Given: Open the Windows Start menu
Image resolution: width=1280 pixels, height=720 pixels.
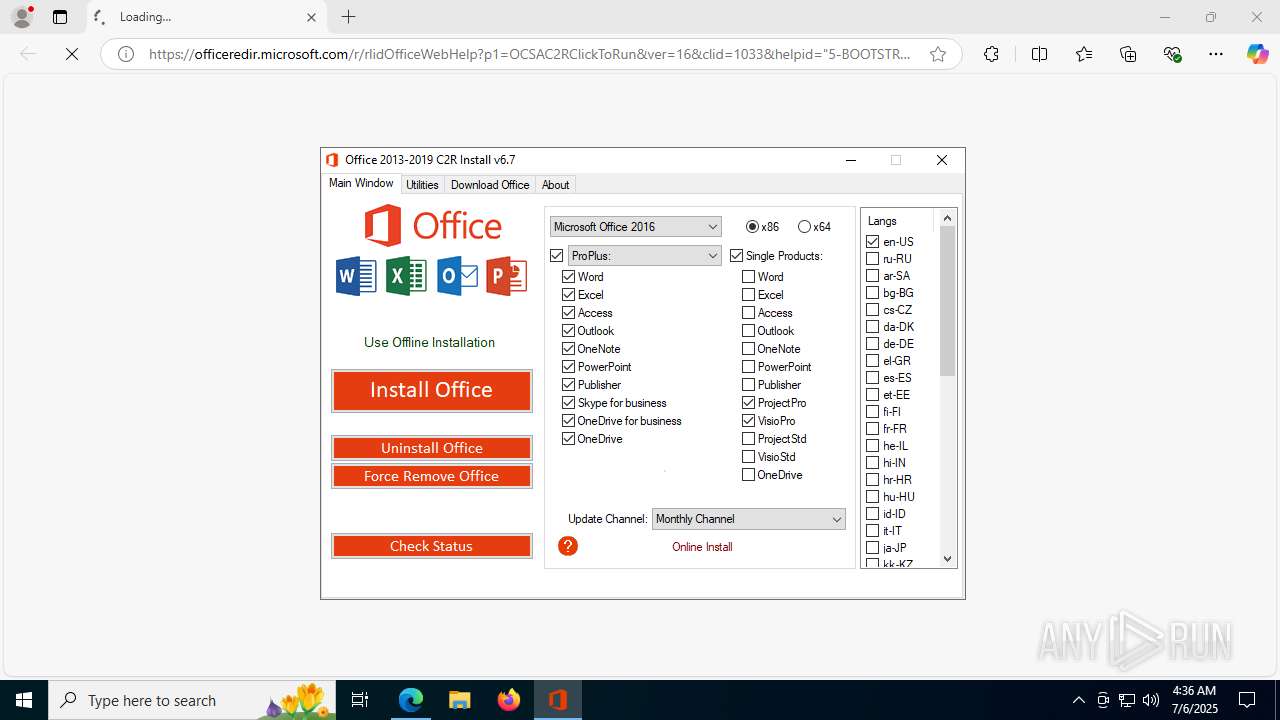Looking at the screenshot, I should [24, 700].
